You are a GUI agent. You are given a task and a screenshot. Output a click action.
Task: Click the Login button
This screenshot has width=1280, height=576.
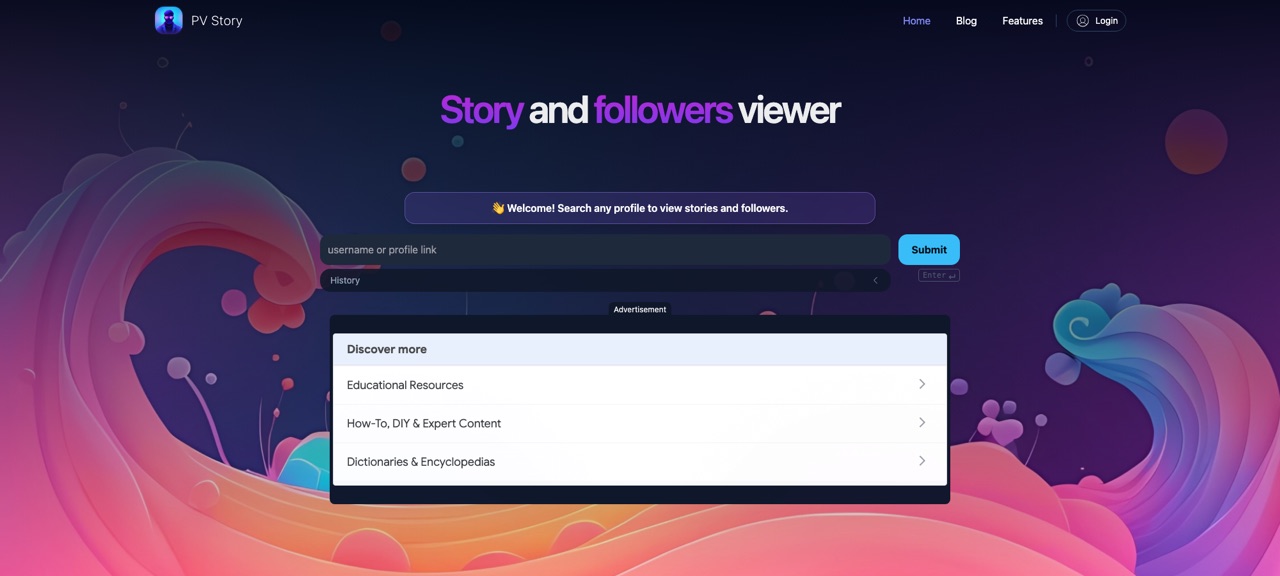click(1096, 21)
